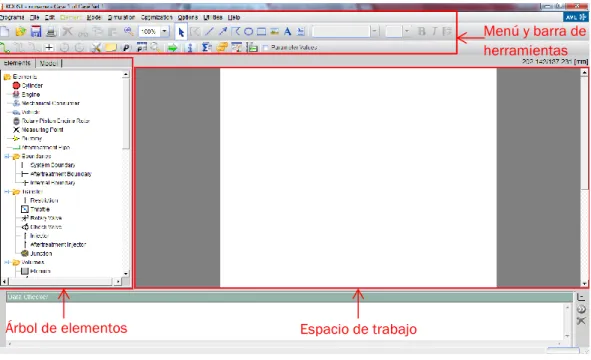
Task: Select Mechanical Consumer element
Action: tap(51, 103)
